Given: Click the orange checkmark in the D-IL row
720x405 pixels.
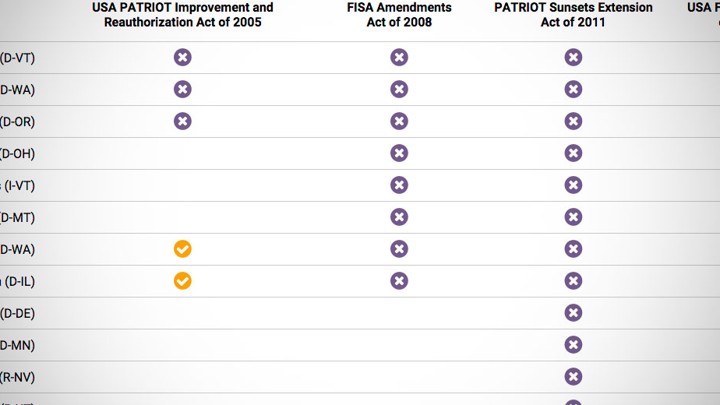Looking at the screenshot, I should (x=182, y=281).
